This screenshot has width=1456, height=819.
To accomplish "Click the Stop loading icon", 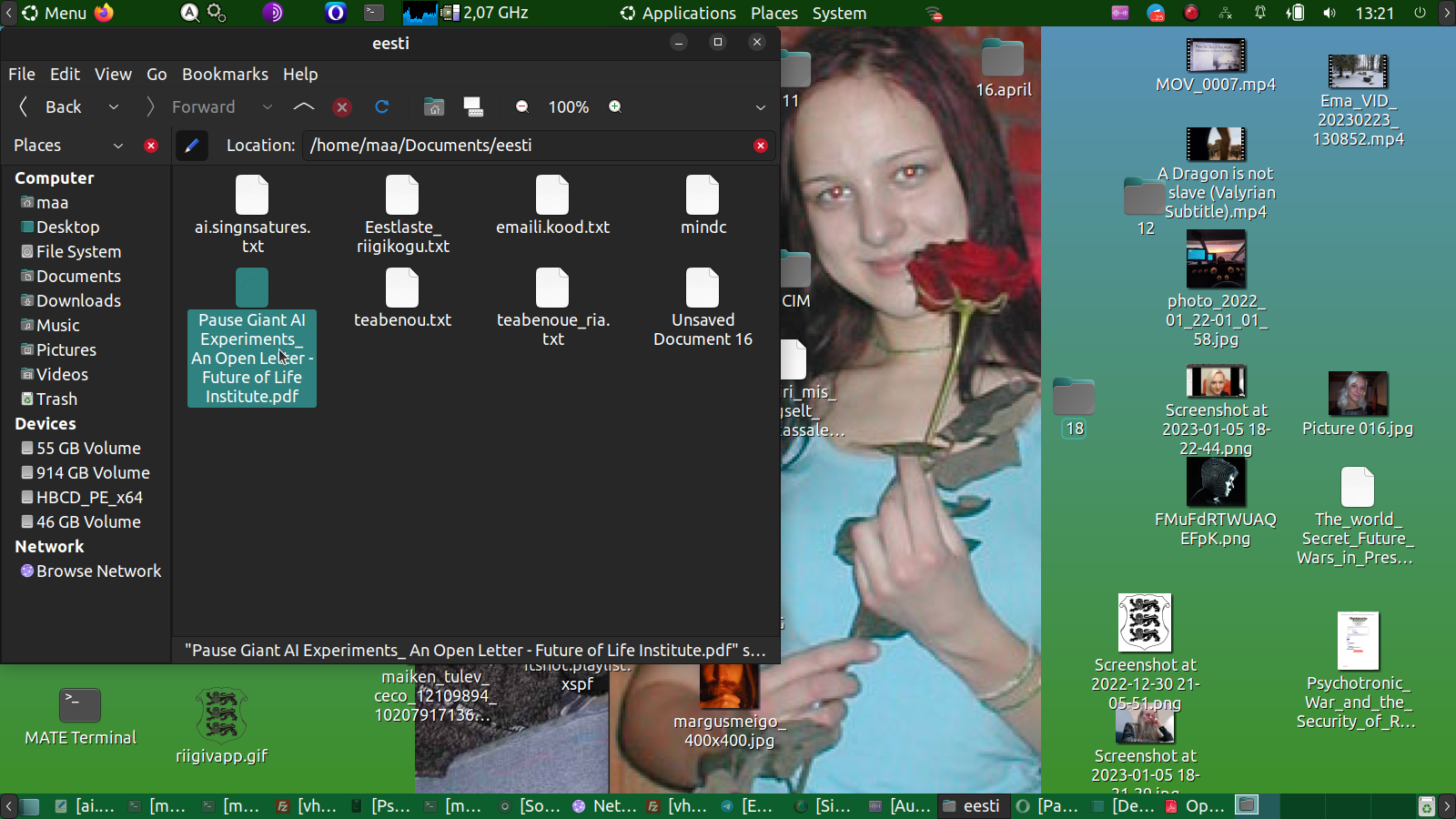I will coord(342,107).
